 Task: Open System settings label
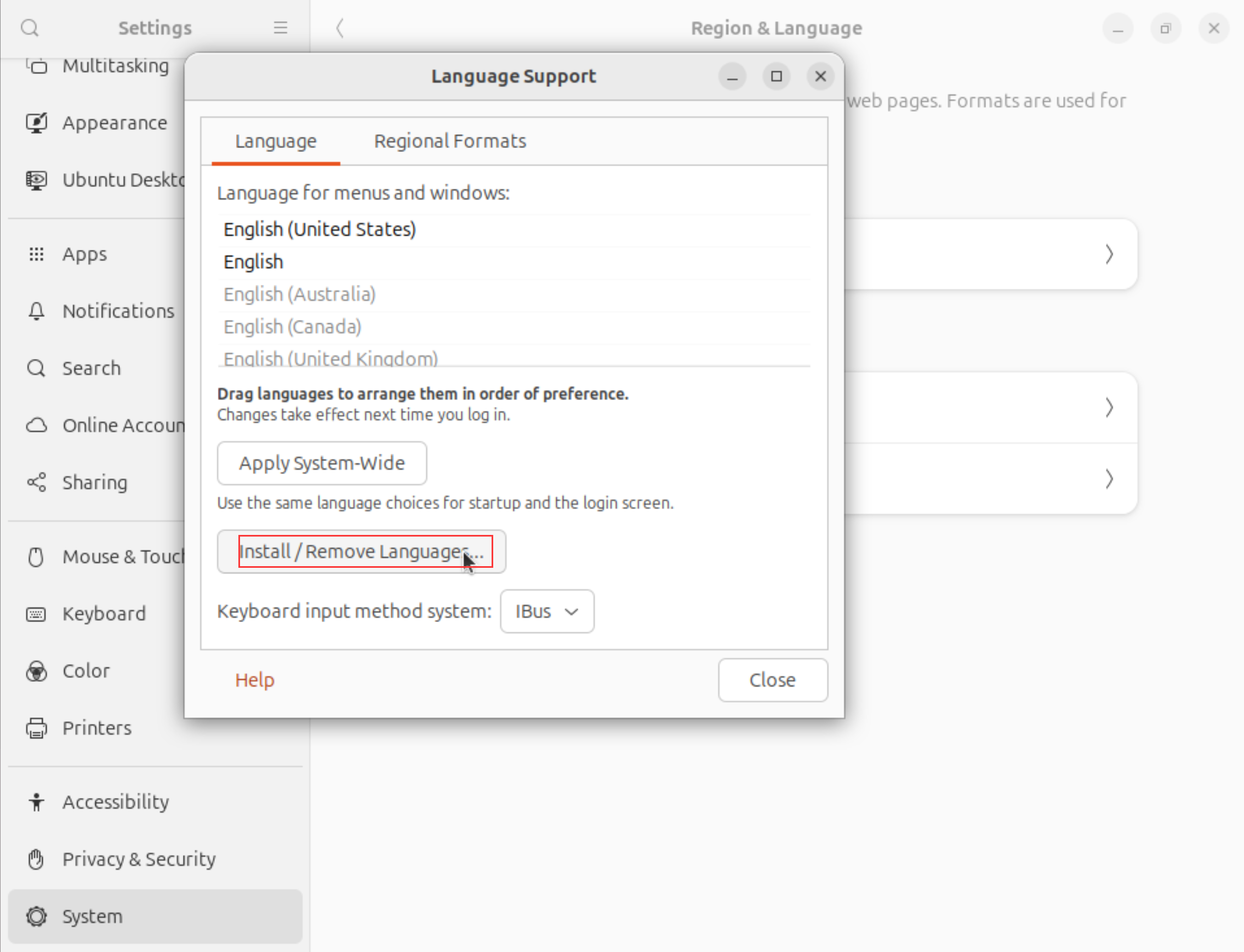(x=92, y=917)
